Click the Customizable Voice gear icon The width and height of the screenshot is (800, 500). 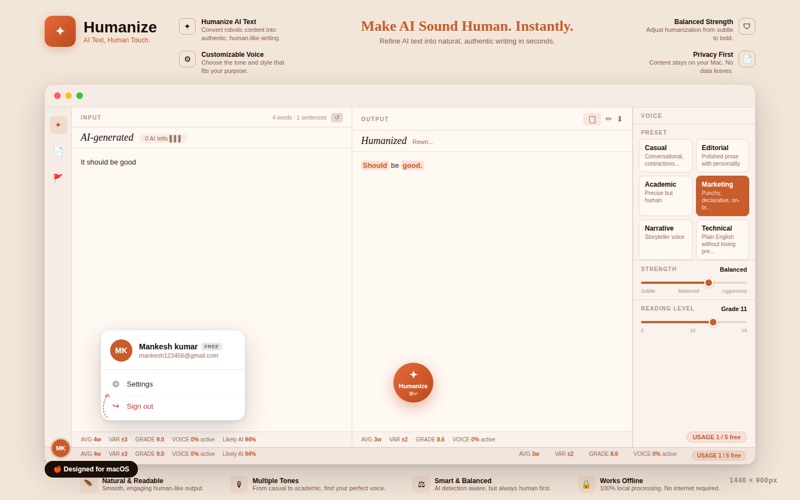click(x=187, y=59)
